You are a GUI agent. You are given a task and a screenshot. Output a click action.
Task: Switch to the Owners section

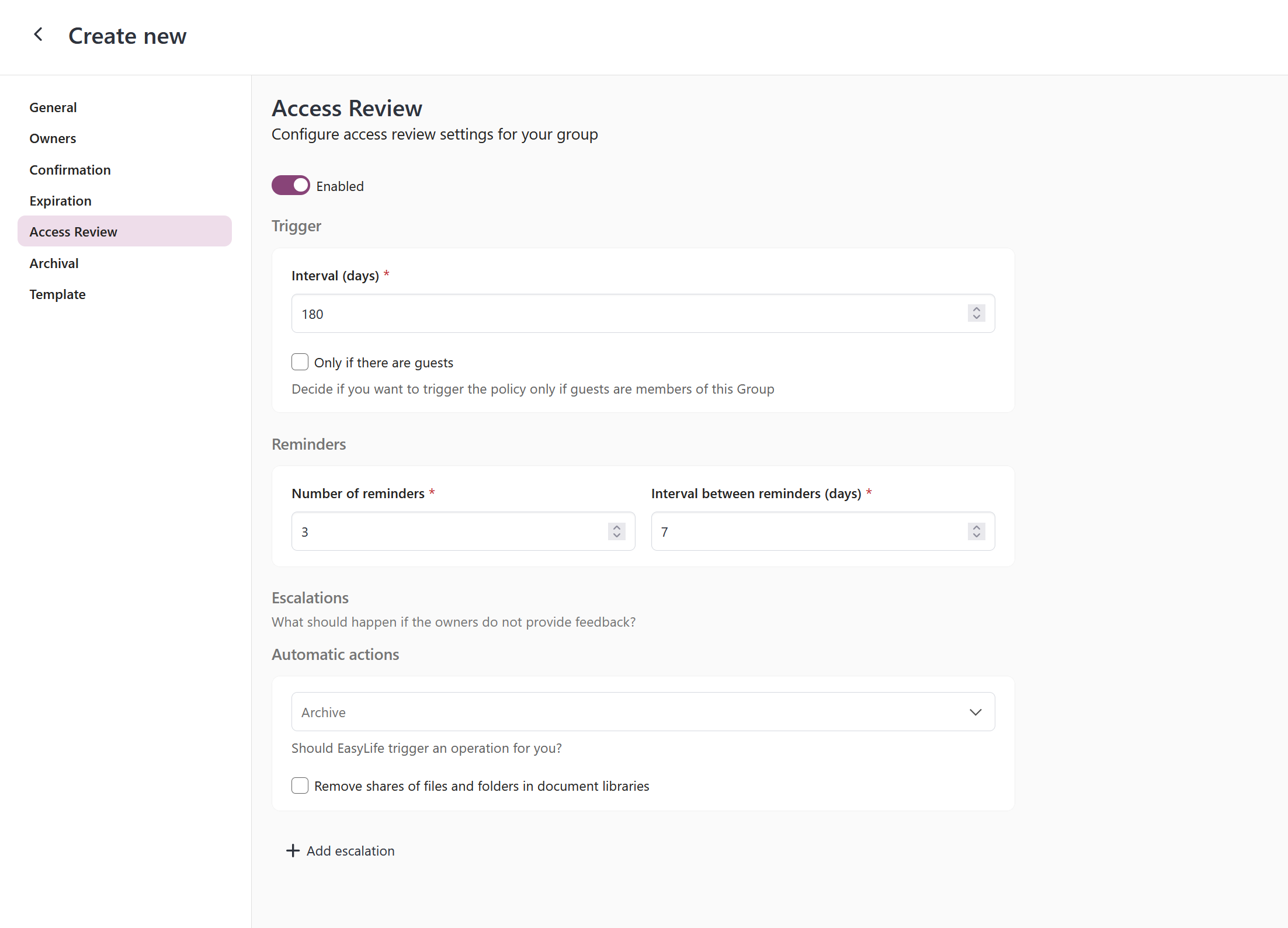pyautogui.click(x=53, y=138)
